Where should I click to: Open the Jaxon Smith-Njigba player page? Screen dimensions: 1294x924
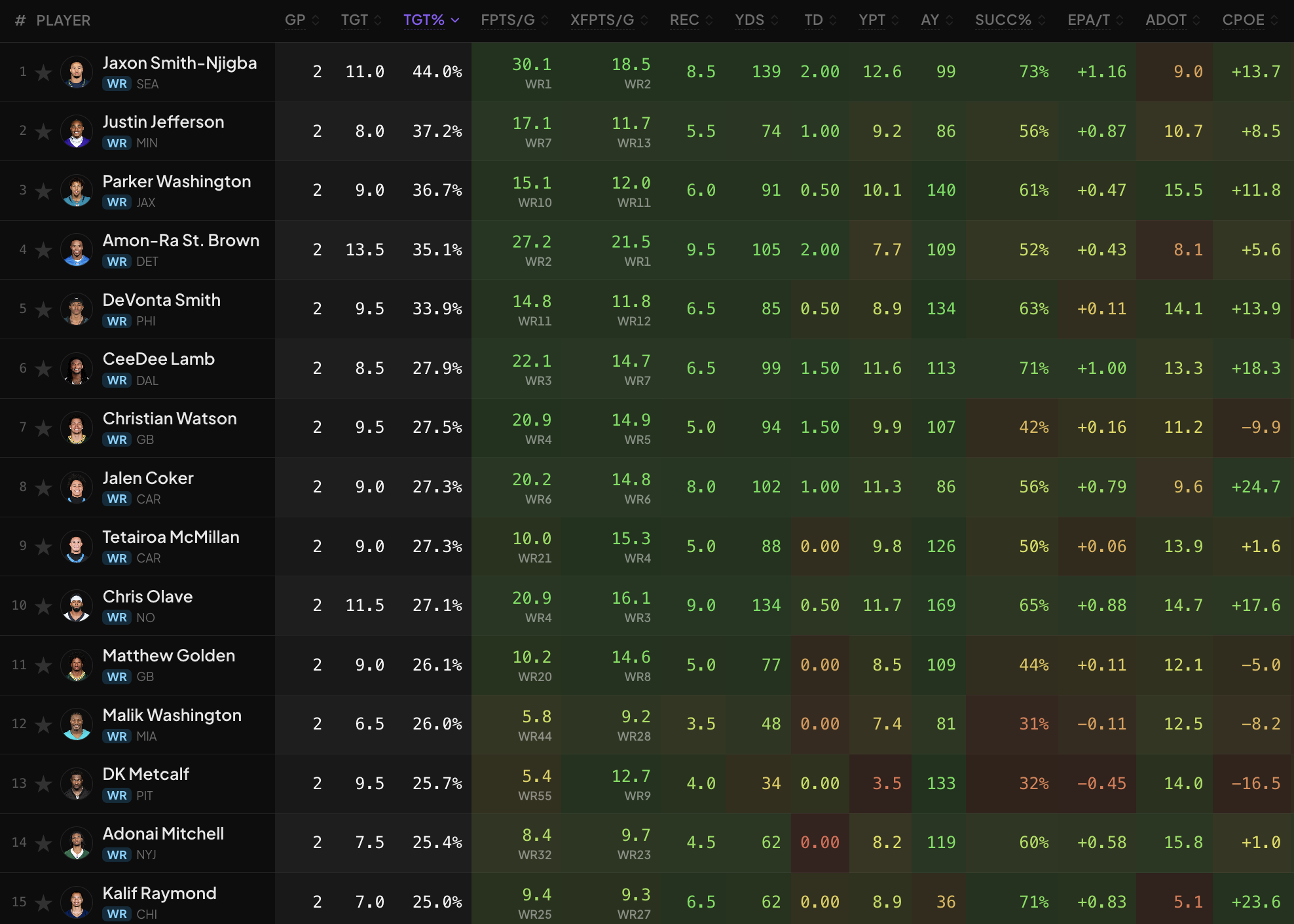pos(179,63)
